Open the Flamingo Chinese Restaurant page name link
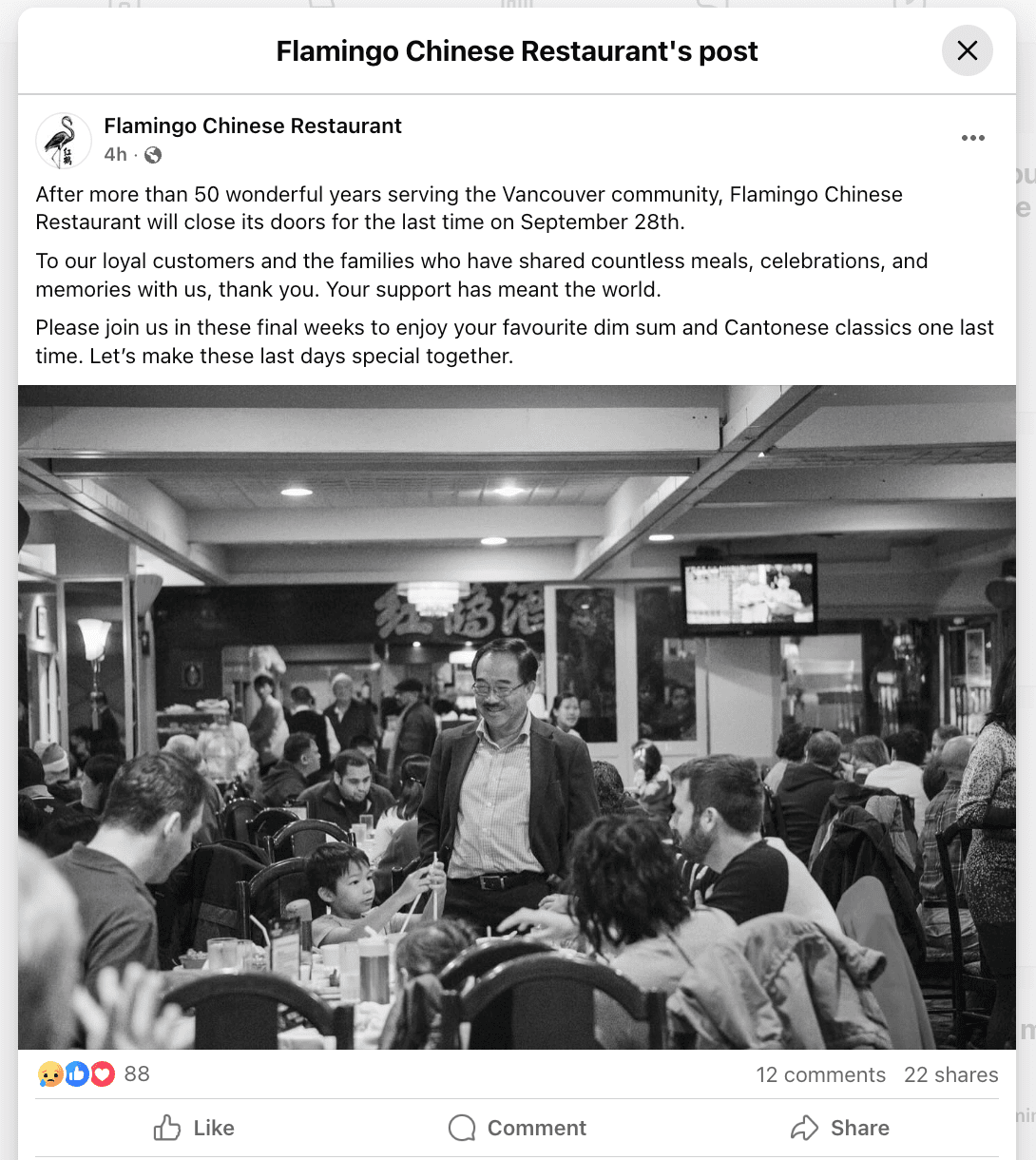Image resolution: width=1036 pixels, height=1160 pixels. [x=253, y=126]
